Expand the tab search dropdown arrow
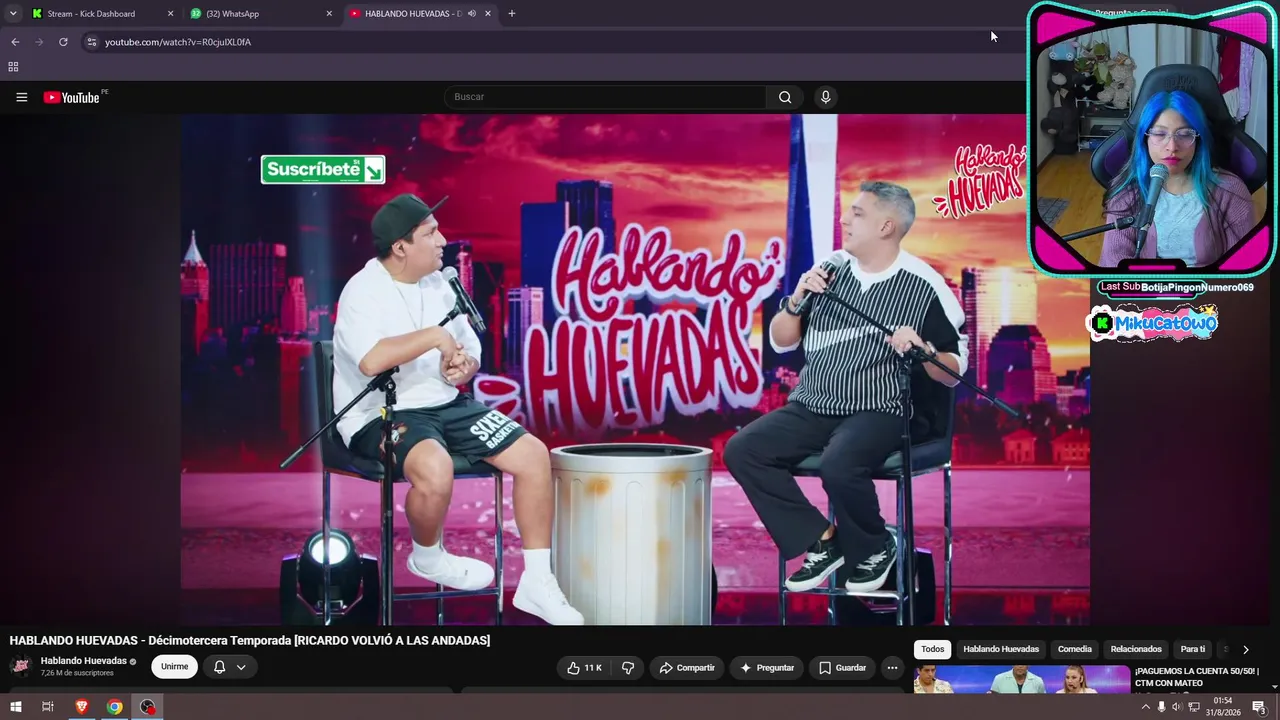This screenshot has width=1280, height=720. (x=12, y=14)
